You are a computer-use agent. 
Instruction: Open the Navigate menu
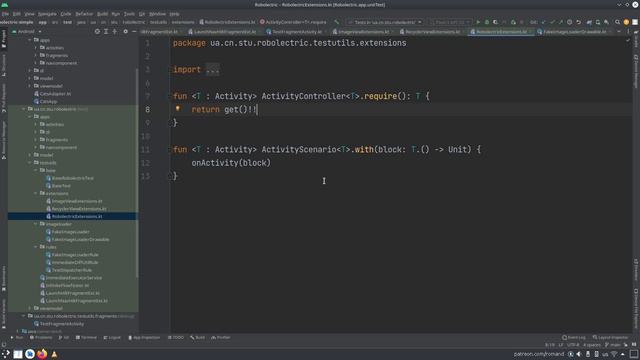47,13
